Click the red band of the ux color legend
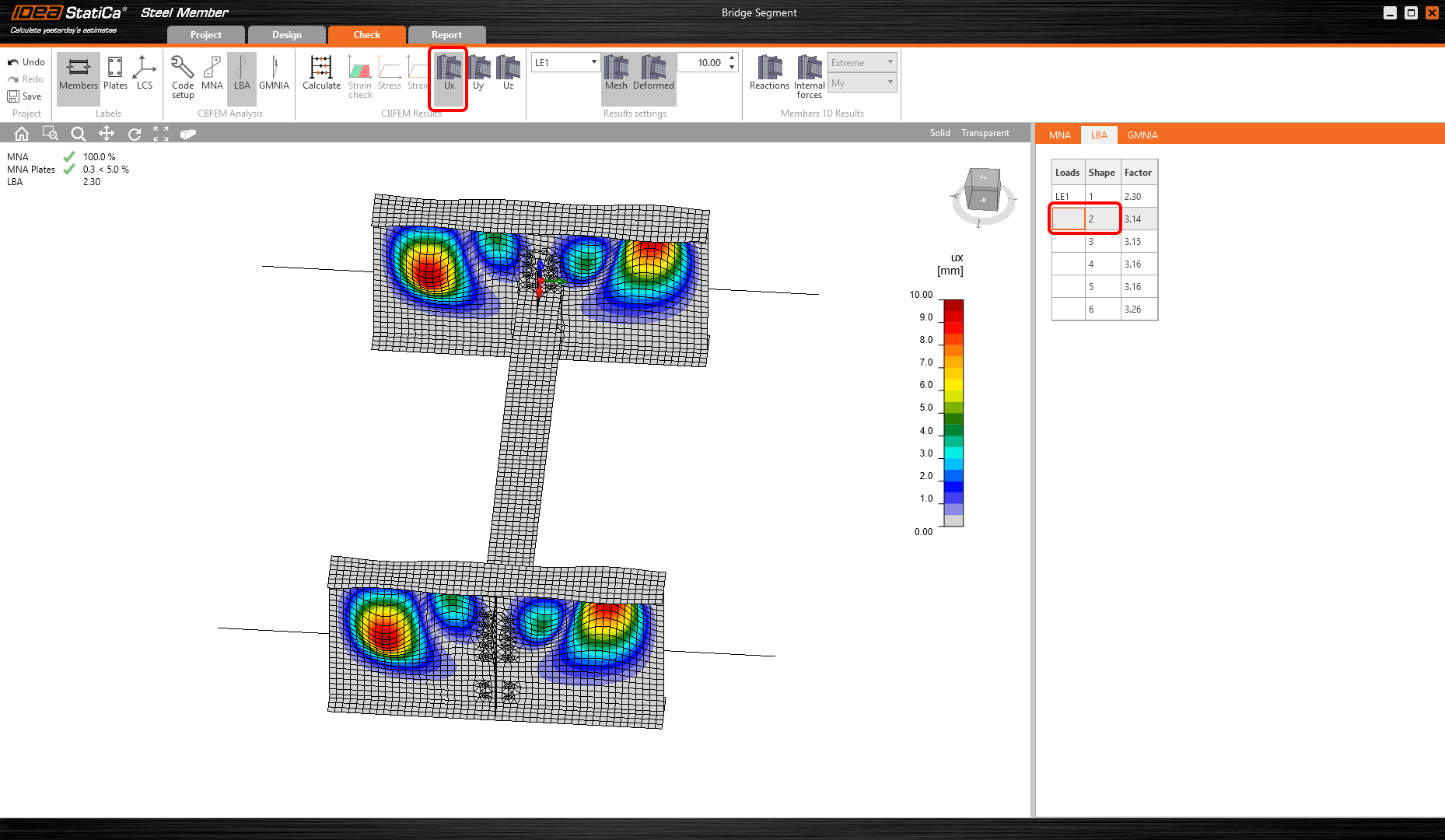This screenshot has height=840, width=1445. tap(953, 317)
